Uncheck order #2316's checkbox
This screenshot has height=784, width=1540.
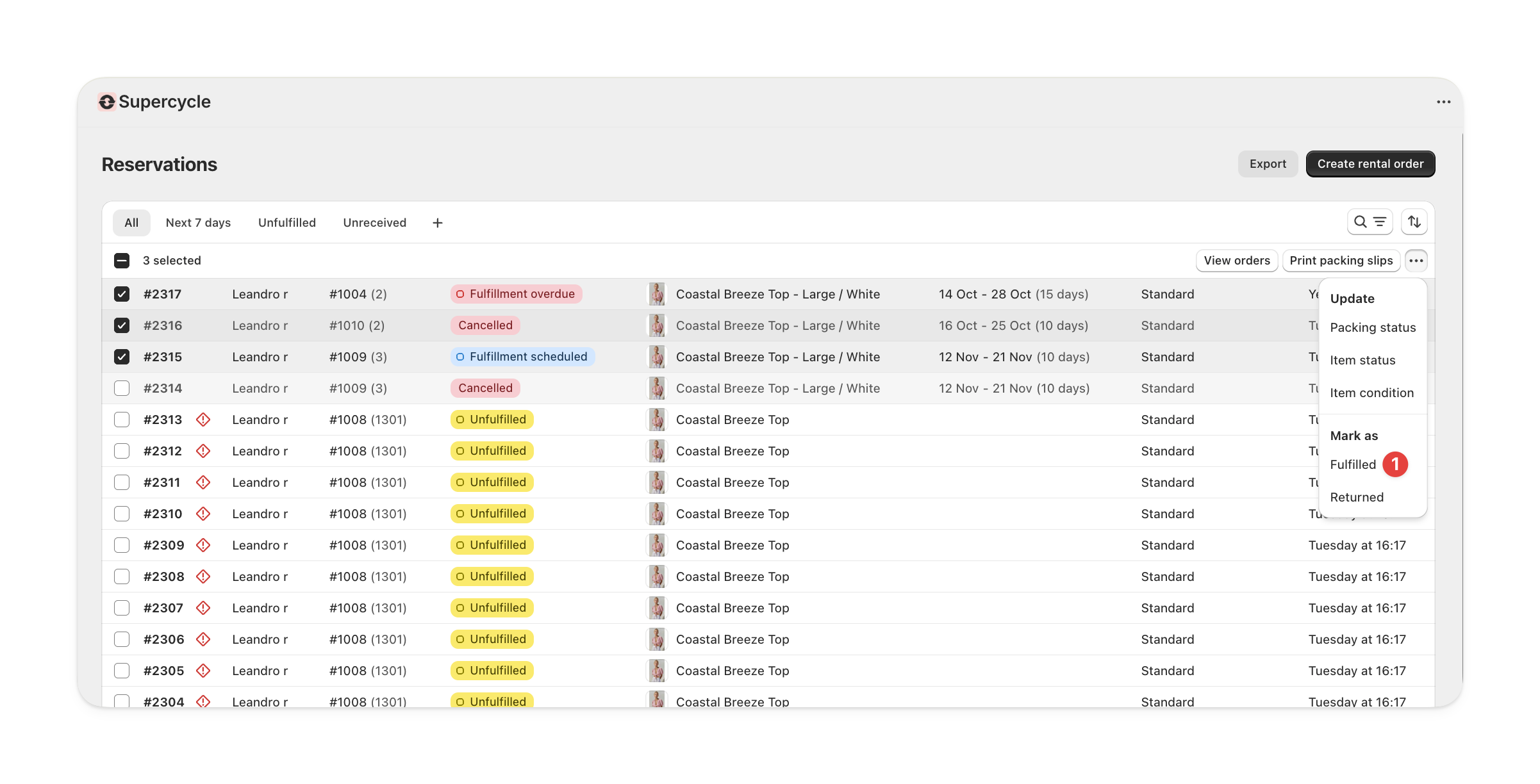pos(121,325)
